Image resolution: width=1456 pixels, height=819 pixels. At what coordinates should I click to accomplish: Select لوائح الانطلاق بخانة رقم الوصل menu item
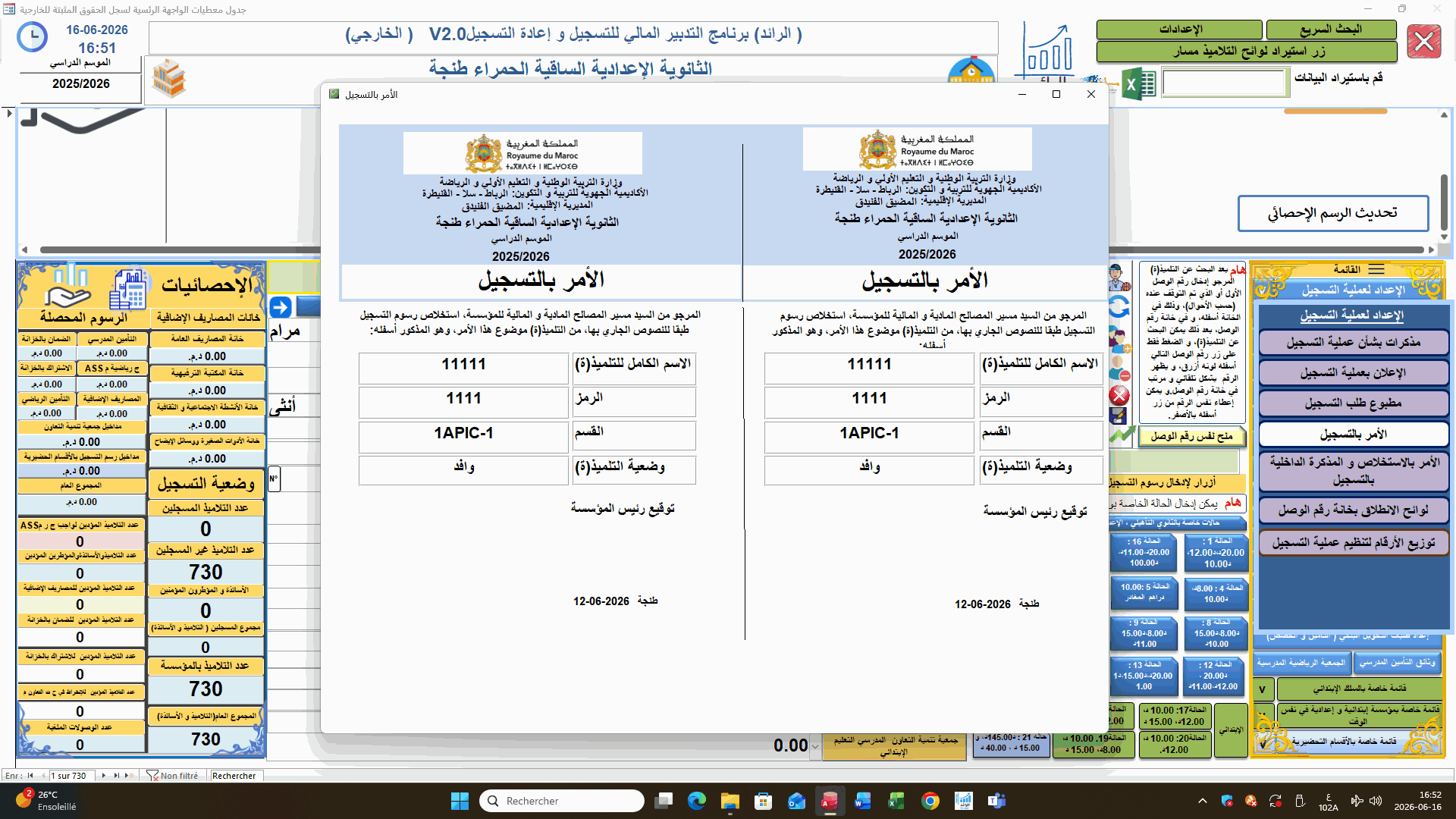[x=1354, y=510]
